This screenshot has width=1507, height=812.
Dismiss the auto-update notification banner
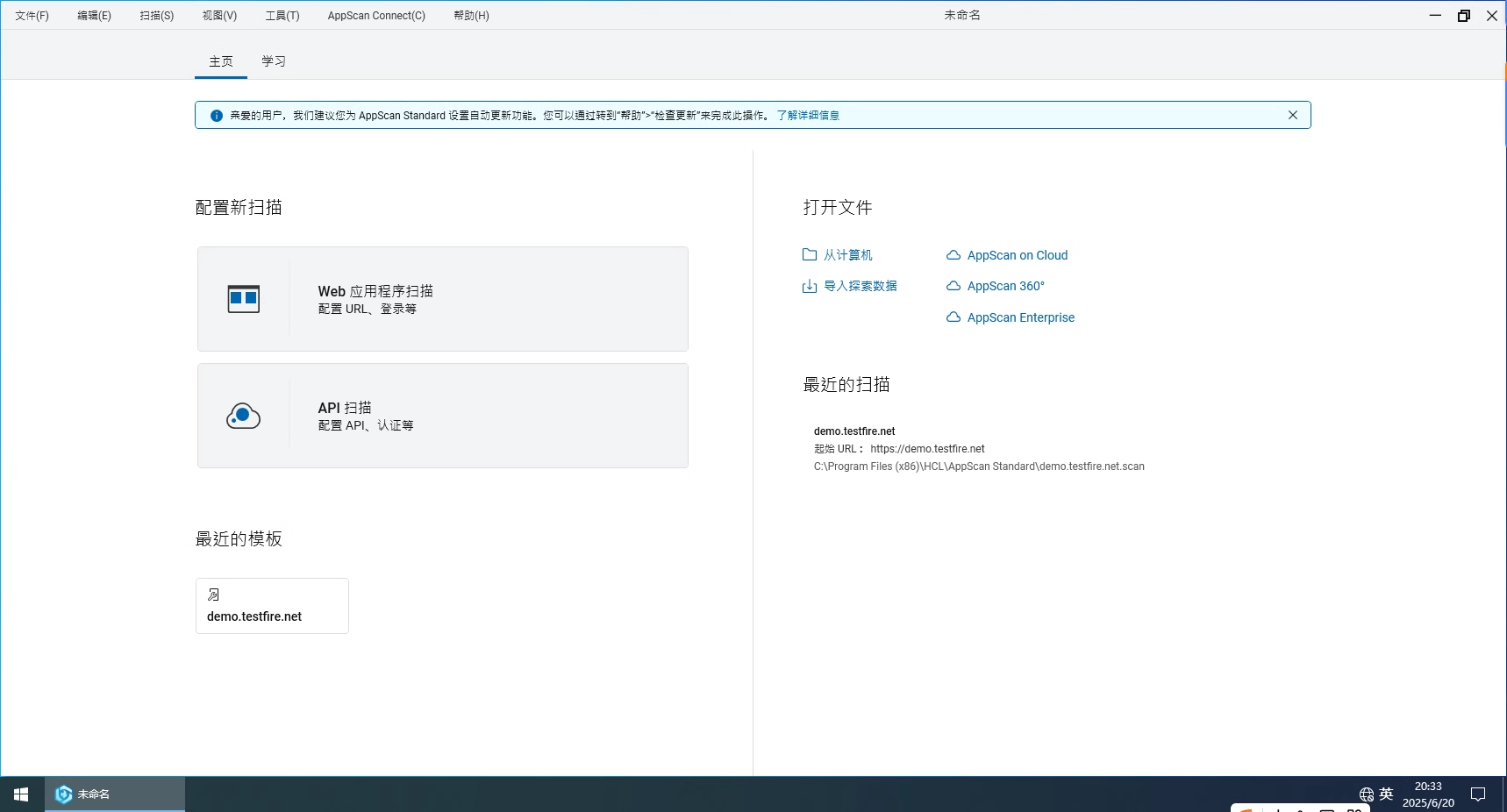pos(1293,115)
